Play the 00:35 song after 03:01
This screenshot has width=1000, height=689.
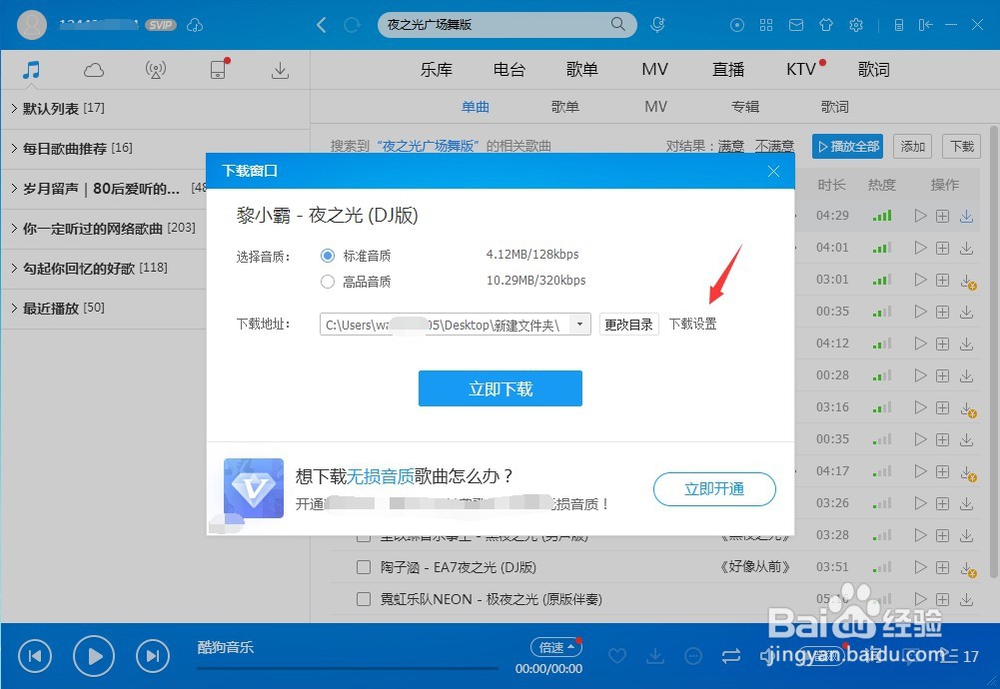tap(920, 311)
